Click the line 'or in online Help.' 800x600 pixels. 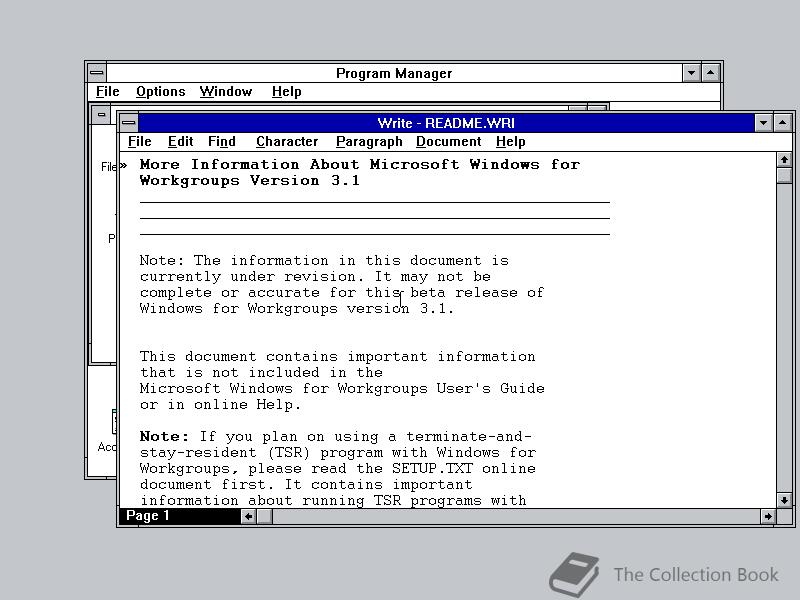tap(220, 405)
